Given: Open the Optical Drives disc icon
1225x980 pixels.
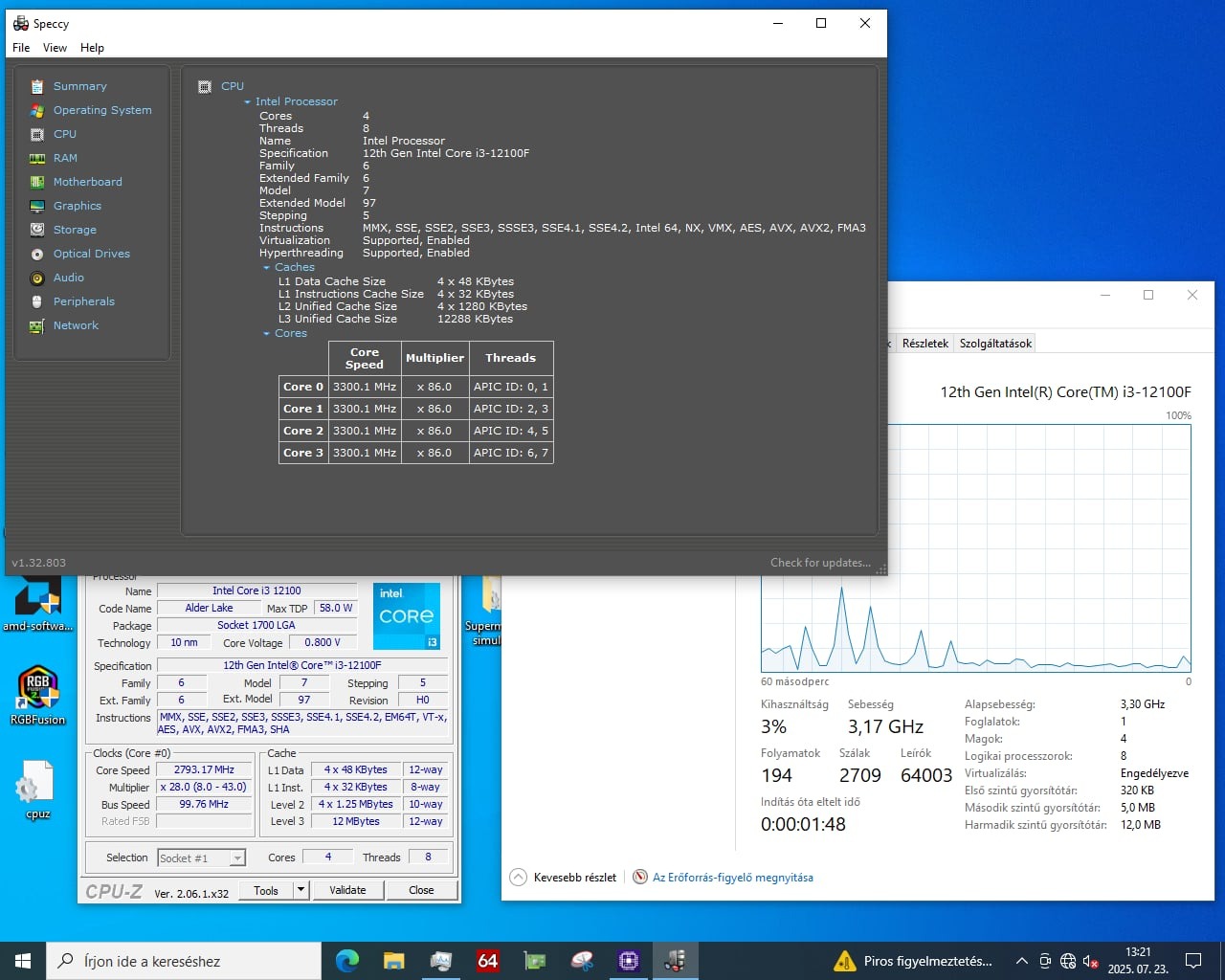Looking at the screenshot, I should [x=37, y=254].
